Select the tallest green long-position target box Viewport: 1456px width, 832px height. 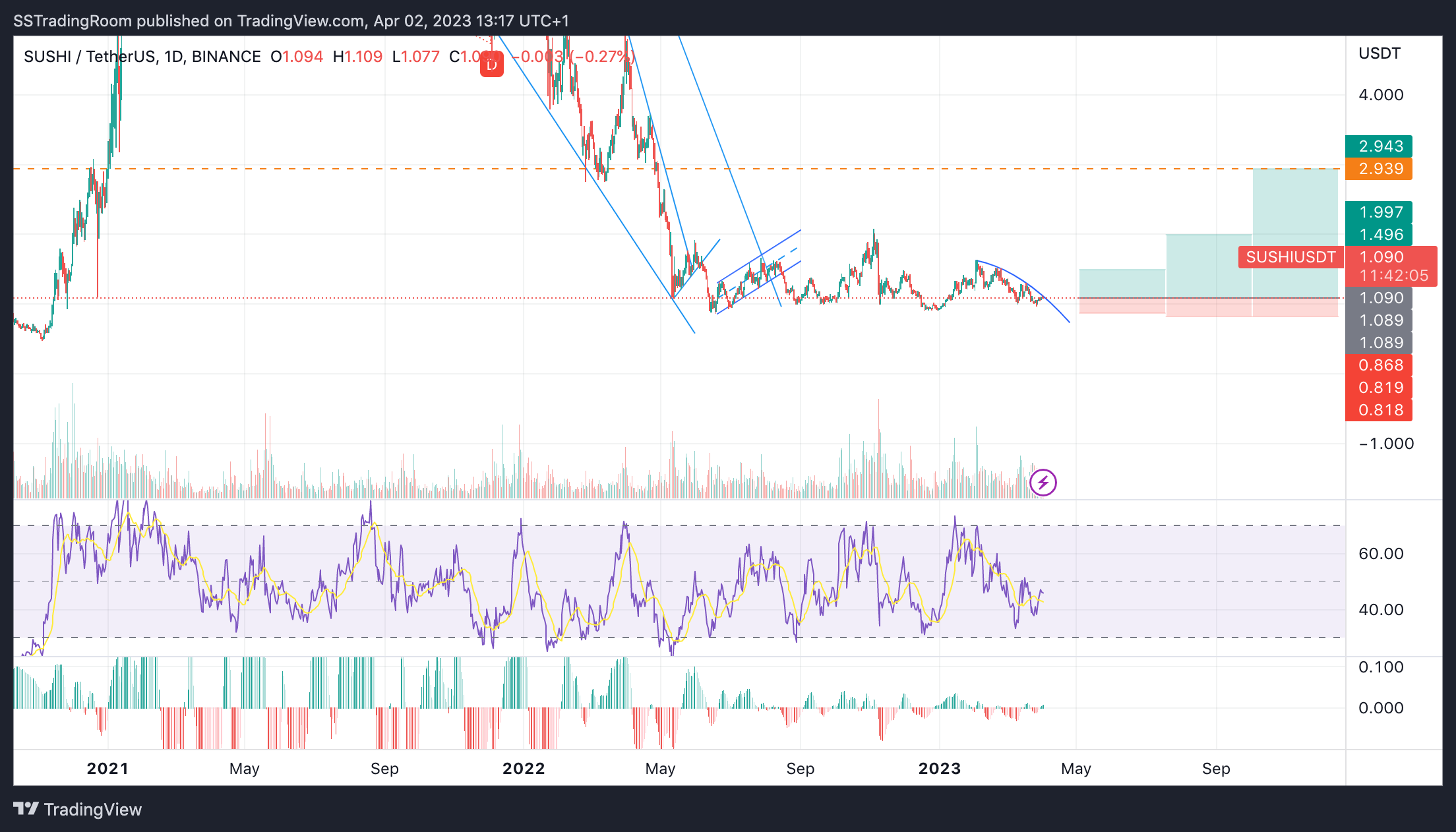click(x=1295, y=233)
